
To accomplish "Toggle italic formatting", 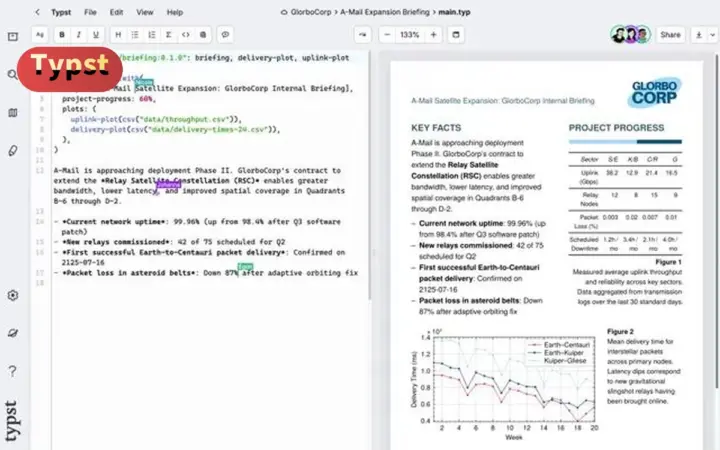I will [79, 34].
